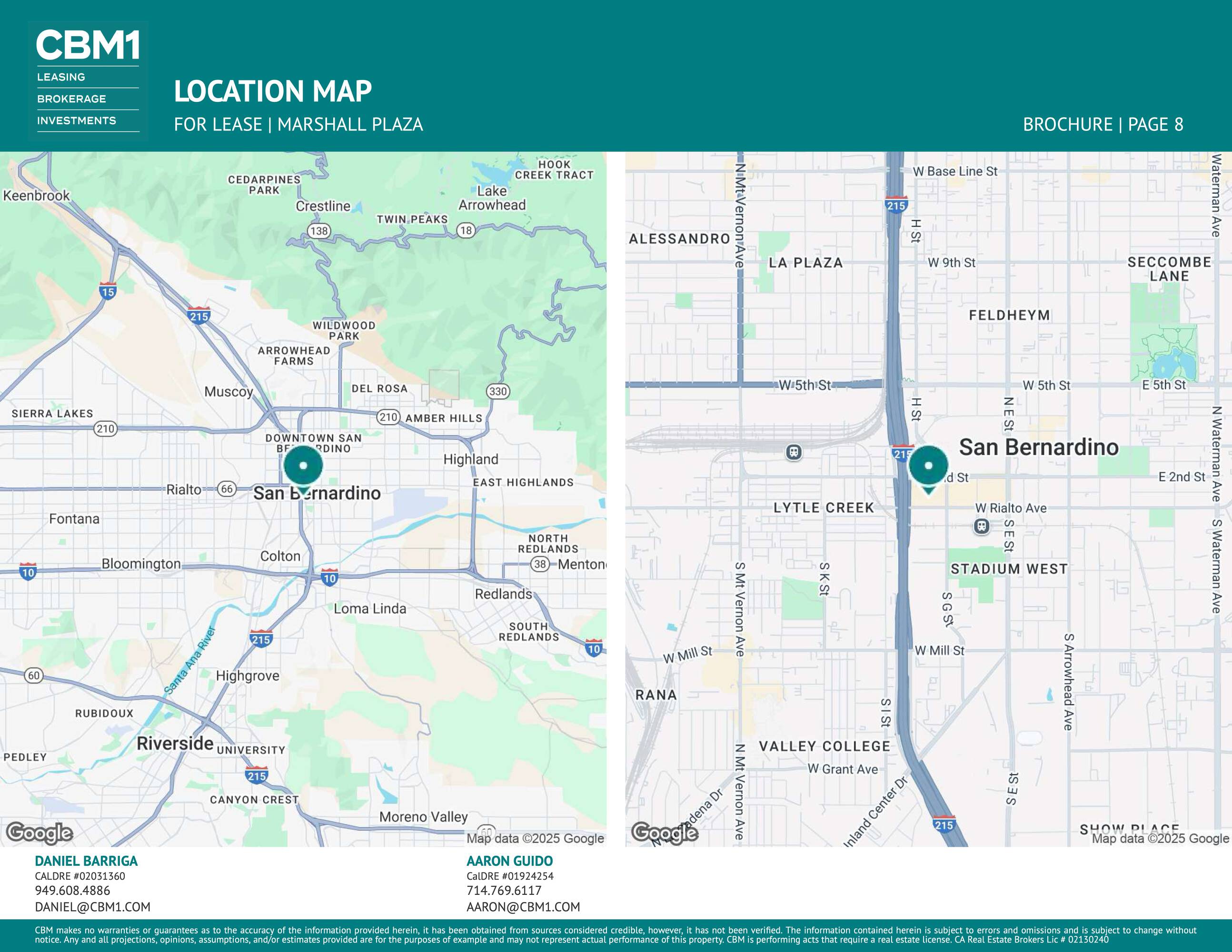Click the LOCATION MAP title text
This screenshot has height=952, width=1232.
point(273,91)
